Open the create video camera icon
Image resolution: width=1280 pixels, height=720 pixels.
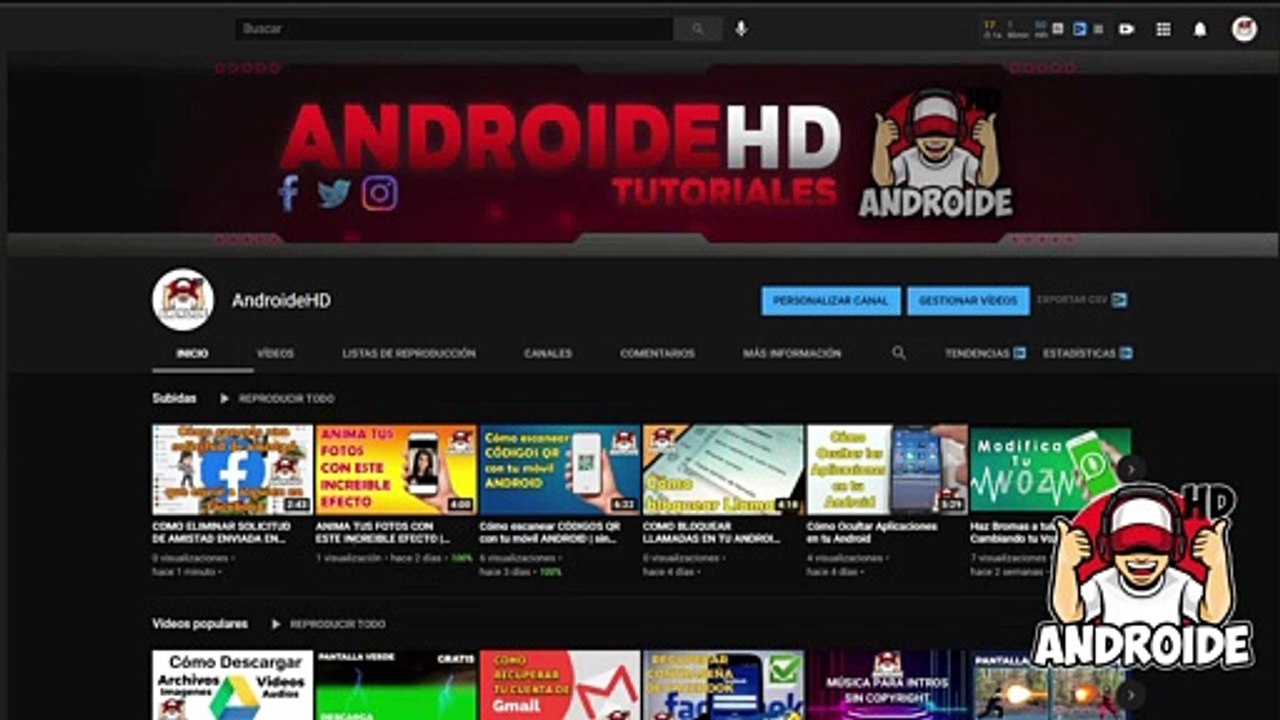click(1126, 29)
